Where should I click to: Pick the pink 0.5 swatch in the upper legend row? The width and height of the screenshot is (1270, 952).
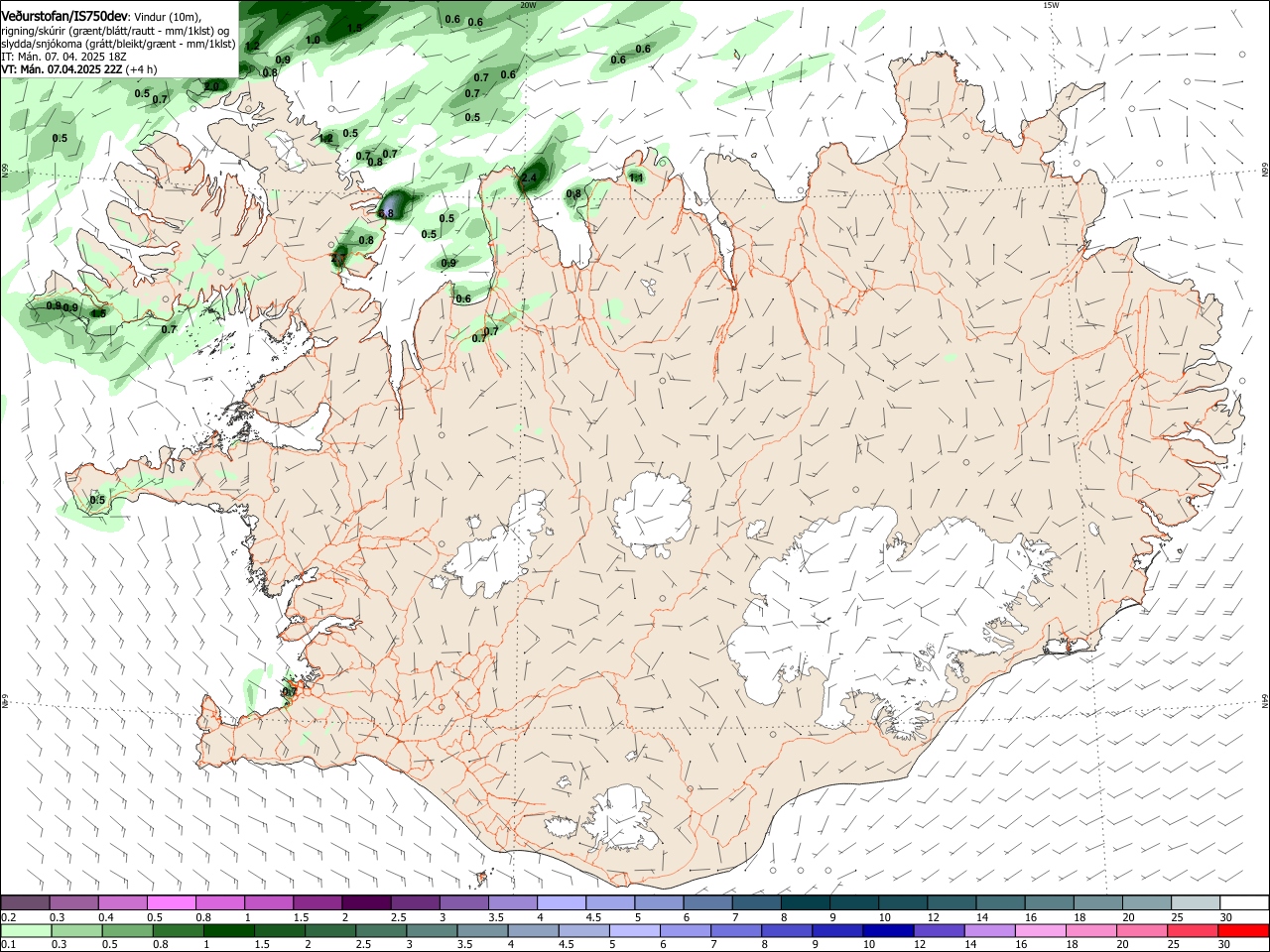tap(172, 903)
